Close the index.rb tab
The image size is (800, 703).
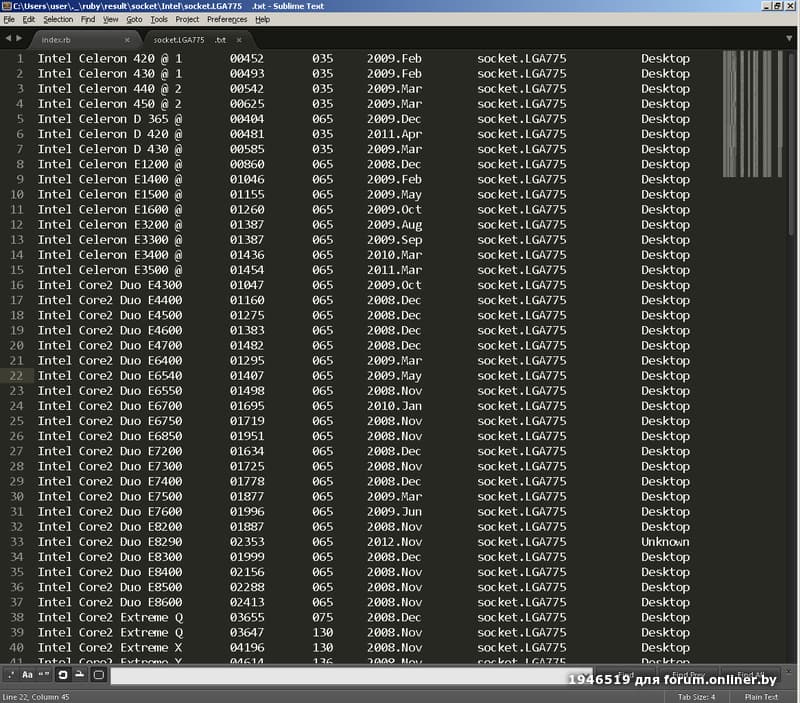[127, 40]
